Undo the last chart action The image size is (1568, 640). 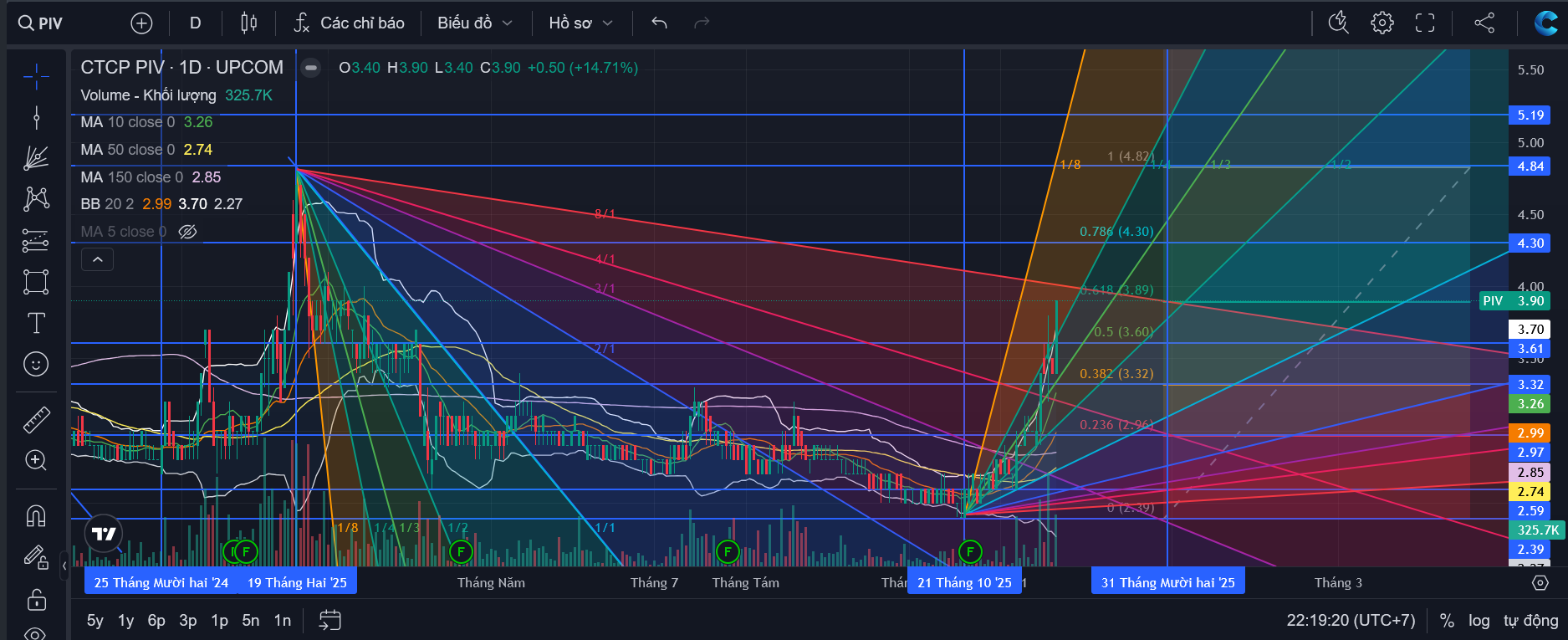tap(659, 23)
